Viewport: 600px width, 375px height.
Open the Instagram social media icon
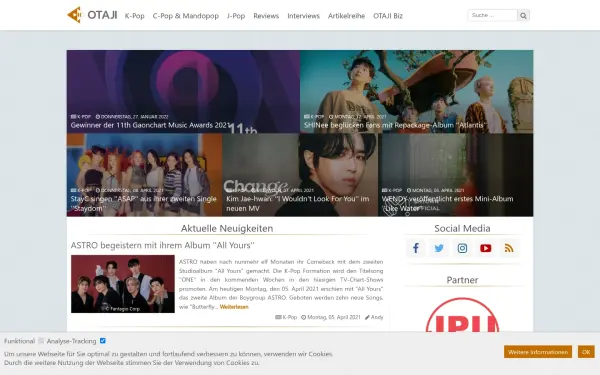click(x=462, y=248)
